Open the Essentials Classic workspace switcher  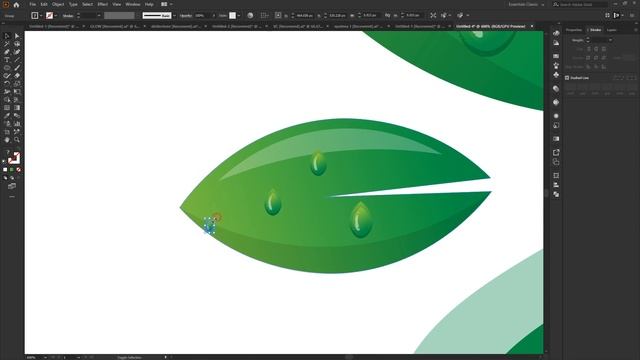coord(526,4)
